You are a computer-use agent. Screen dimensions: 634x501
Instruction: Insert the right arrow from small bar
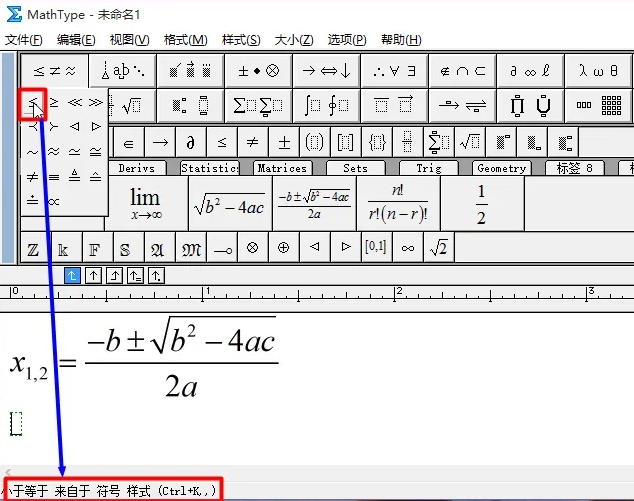pyautogui.click(x=160, y=142)
